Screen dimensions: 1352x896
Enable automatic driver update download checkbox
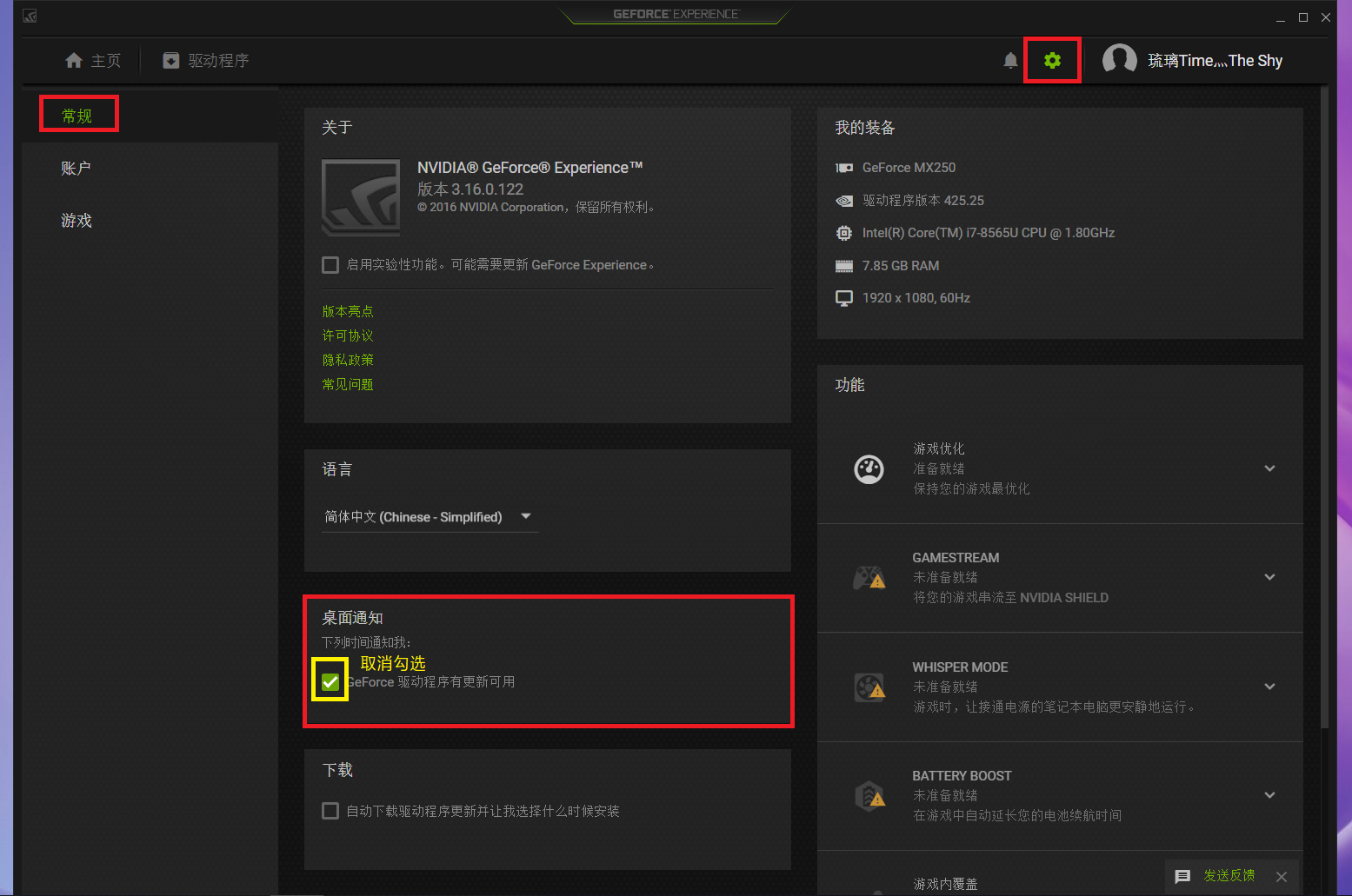(330, 811)
